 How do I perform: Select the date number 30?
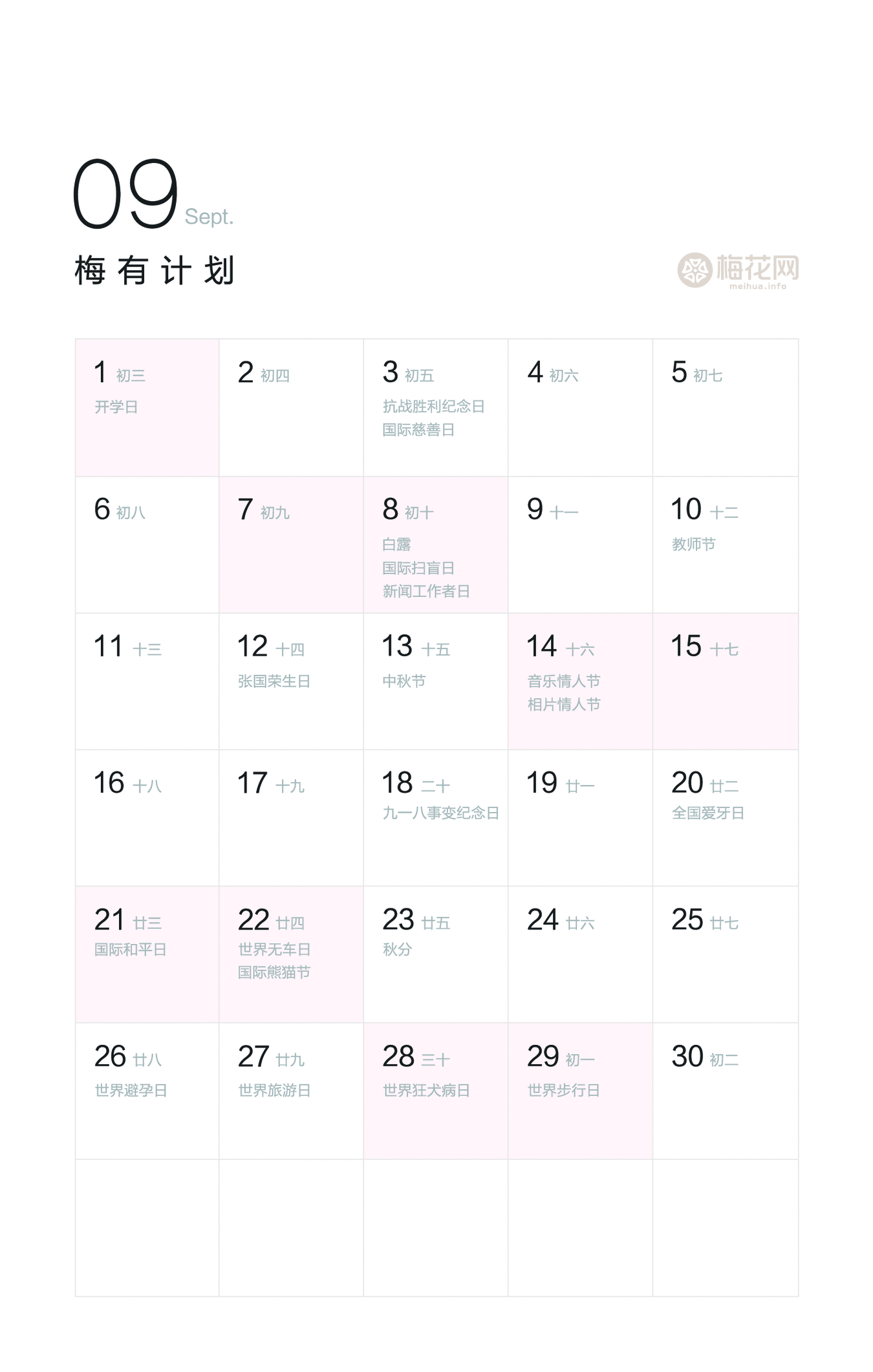pos(687,1057)
